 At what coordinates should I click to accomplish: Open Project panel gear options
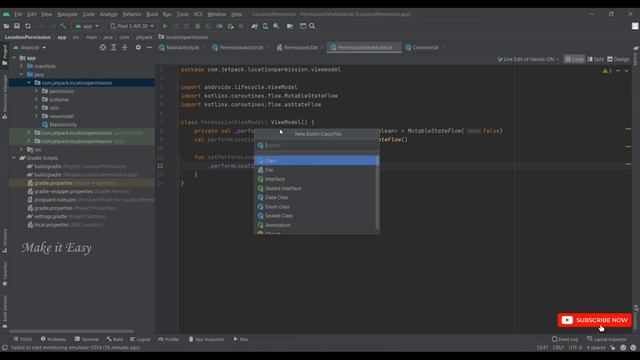click(x=138, y=47)
